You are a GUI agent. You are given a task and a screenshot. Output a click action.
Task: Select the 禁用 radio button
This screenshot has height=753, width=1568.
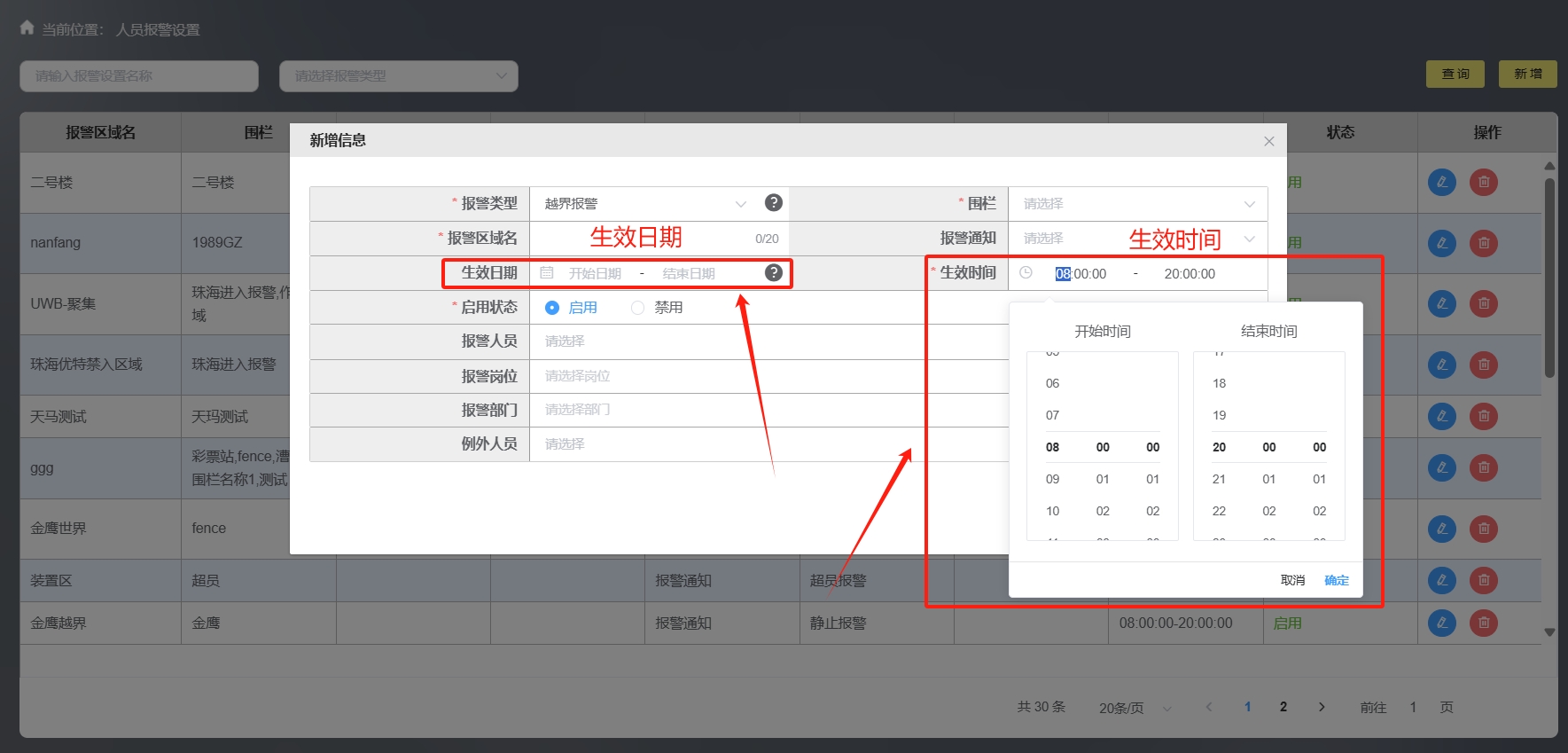637,308
